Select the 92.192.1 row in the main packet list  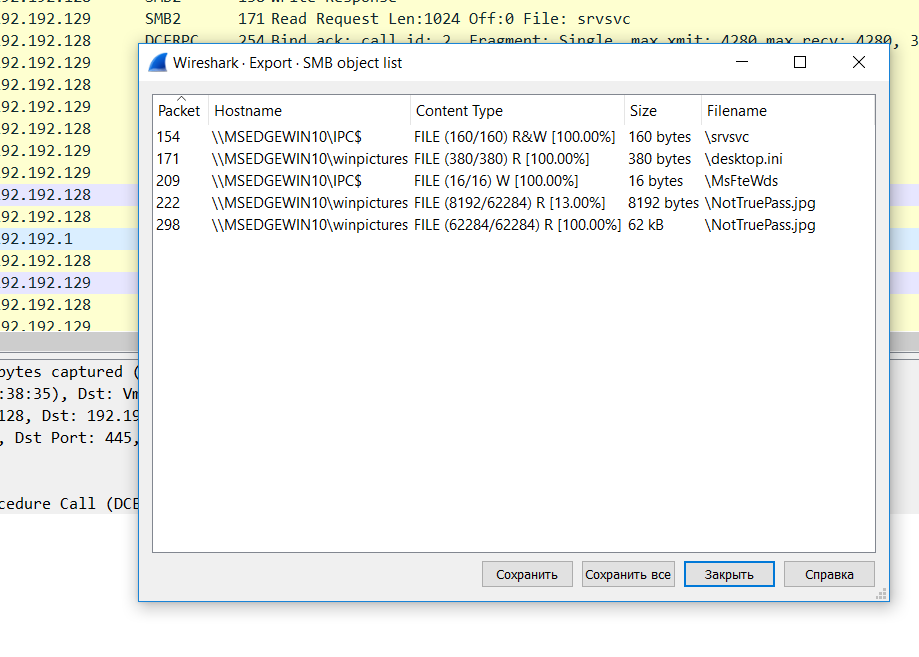click(x=69, y=239)
